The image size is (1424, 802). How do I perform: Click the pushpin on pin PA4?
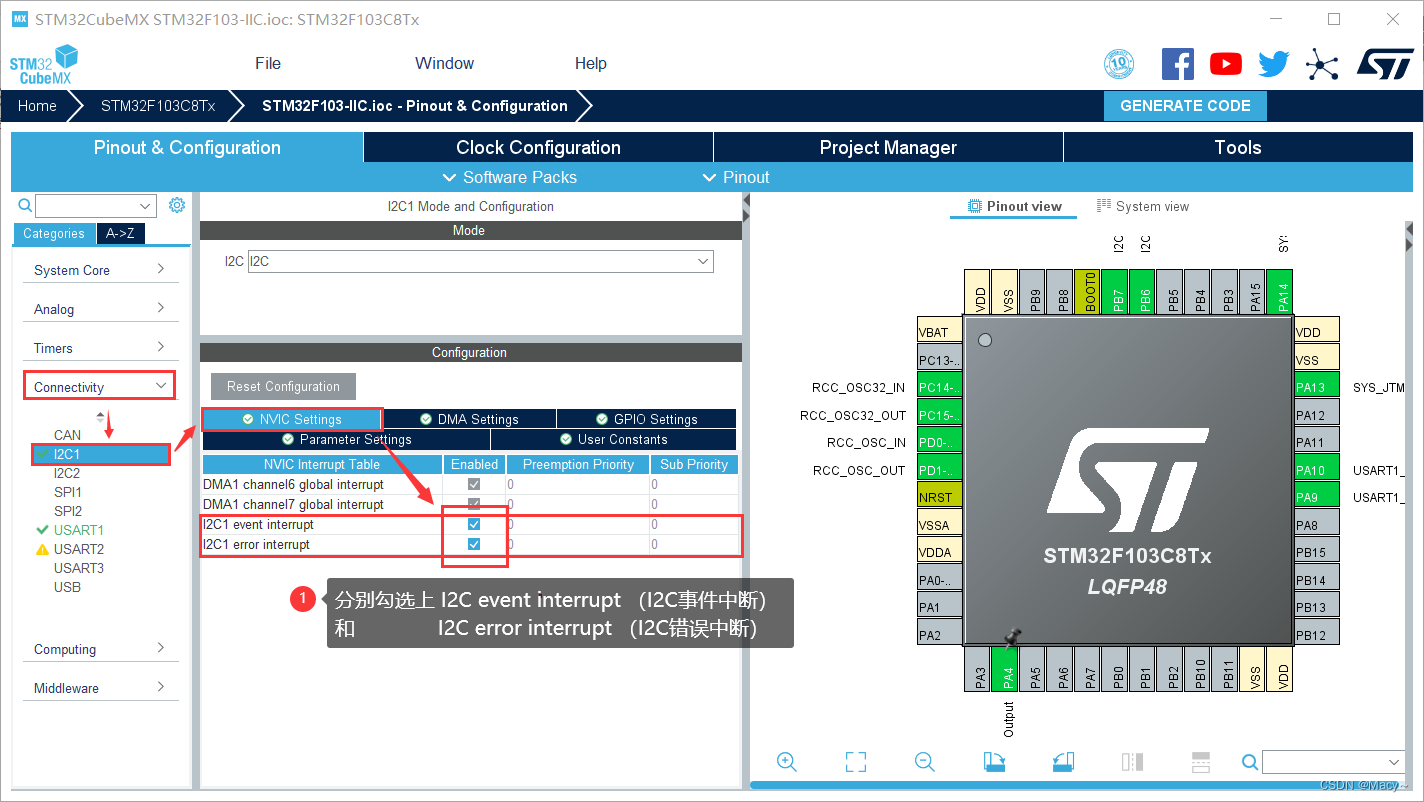click(1012, 638)
